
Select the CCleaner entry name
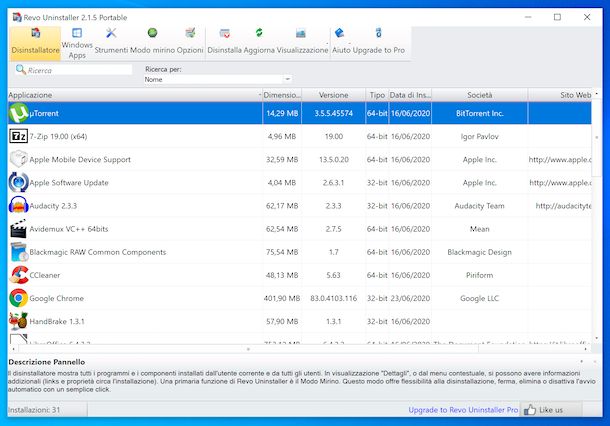pyautogui.click(x=45, y=275)
